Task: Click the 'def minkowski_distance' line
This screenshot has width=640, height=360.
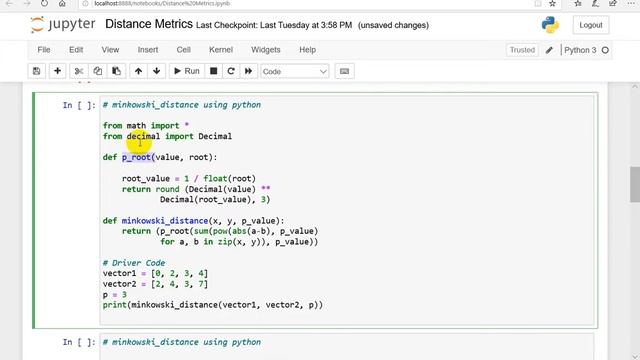Action: (193, 221)
